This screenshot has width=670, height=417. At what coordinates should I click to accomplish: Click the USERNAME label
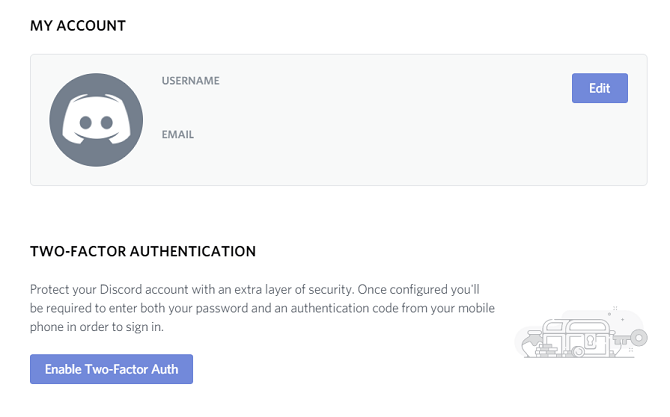(x=190, y=81)
